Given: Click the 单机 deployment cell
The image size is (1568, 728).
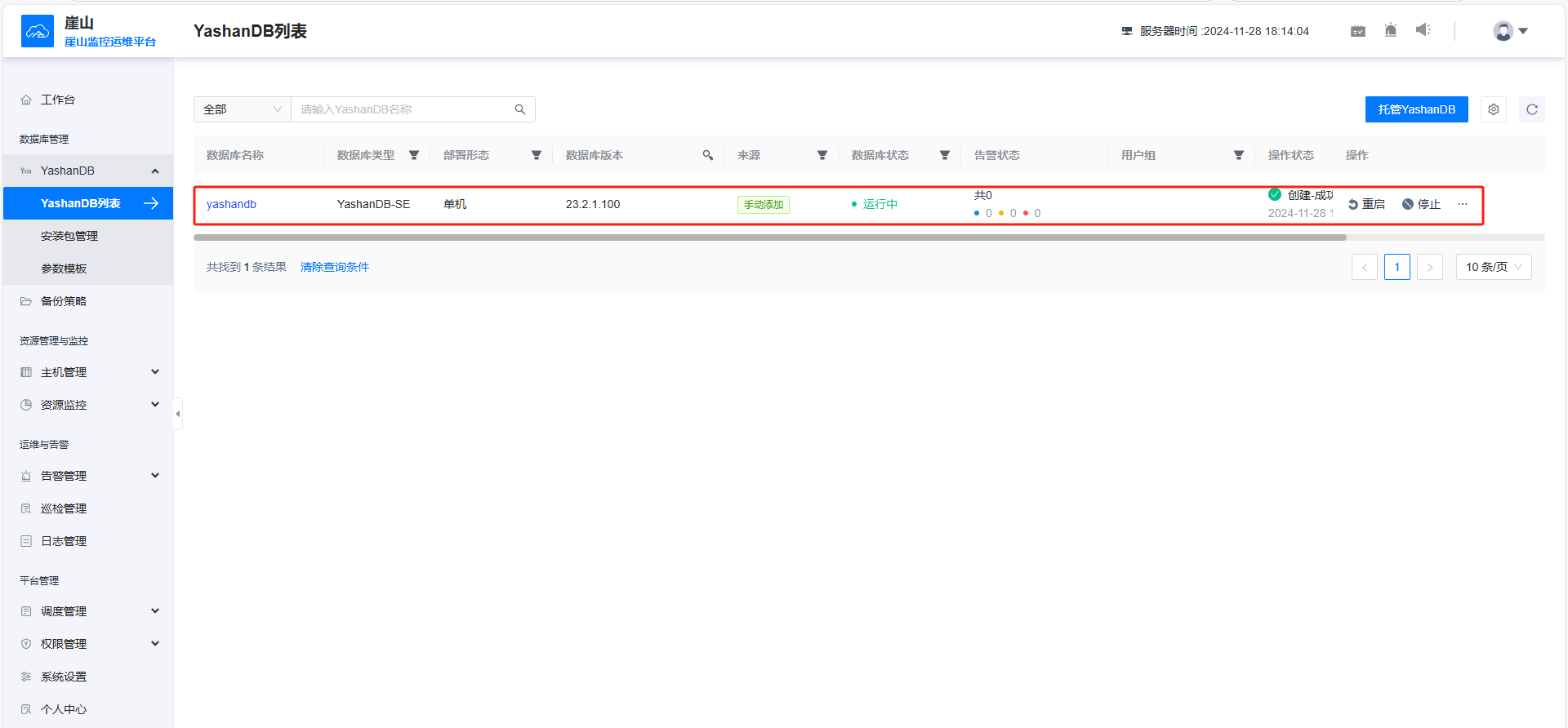Looking at the screenshot, I should pyautogui.click(x=455, y=204).
